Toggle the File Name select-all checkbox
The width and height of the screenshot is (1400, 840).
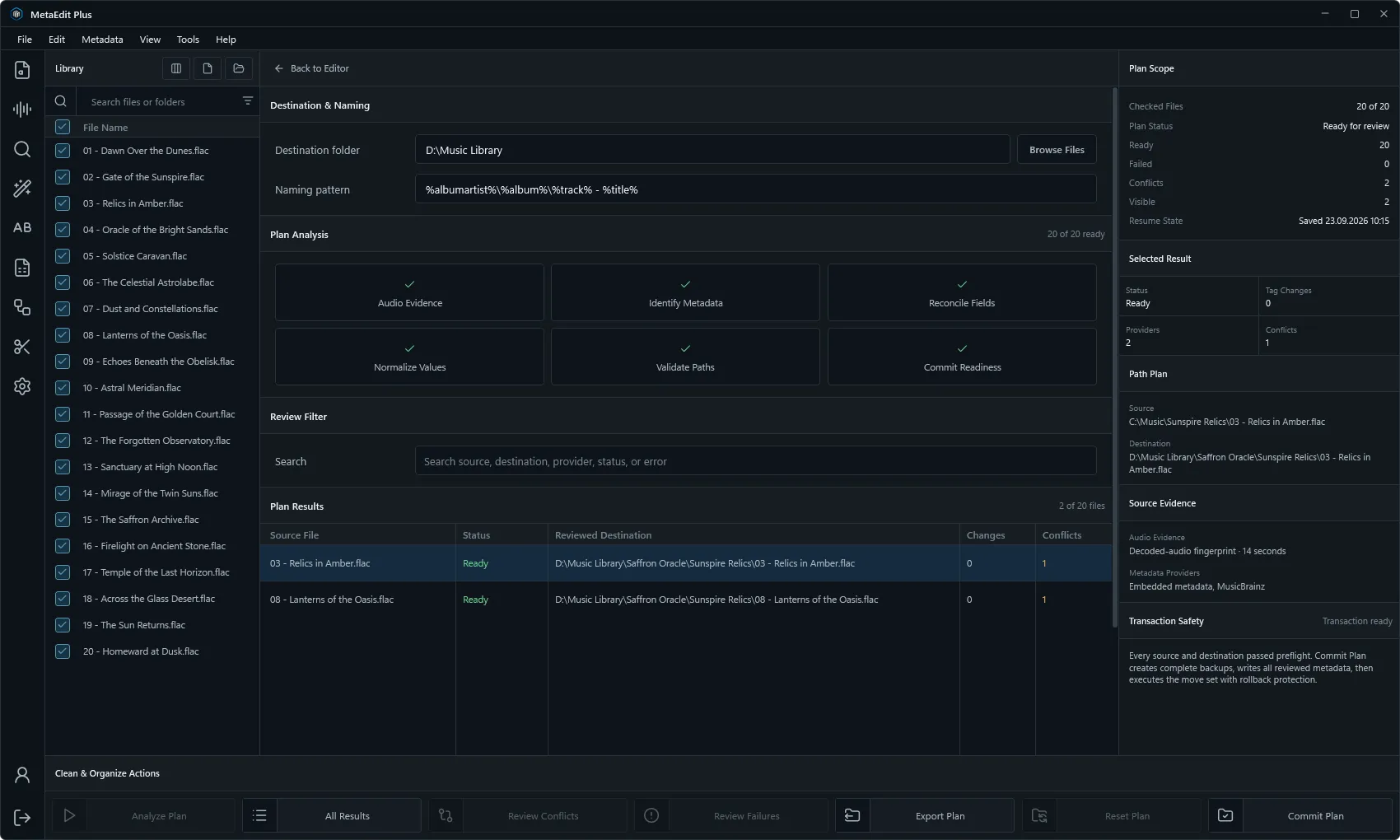(x=63, y=127)
